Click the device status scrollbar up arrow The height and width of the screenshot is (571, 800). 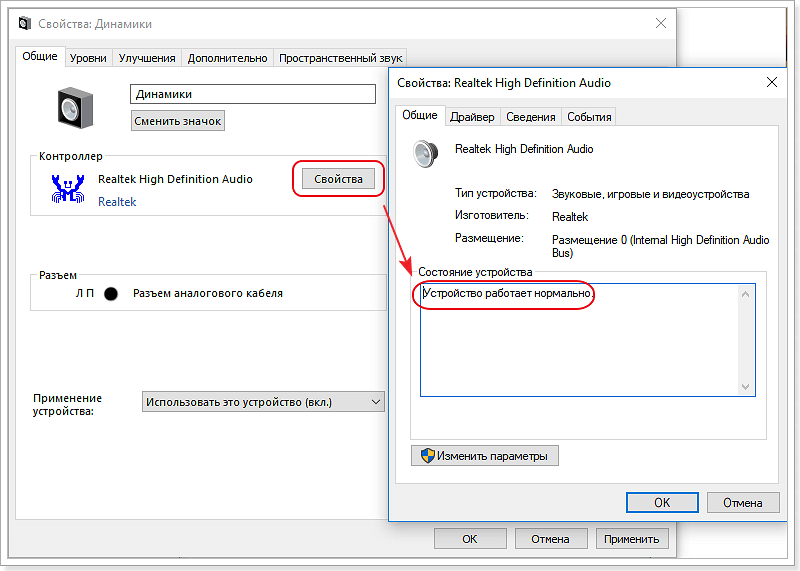pos(745,294)
